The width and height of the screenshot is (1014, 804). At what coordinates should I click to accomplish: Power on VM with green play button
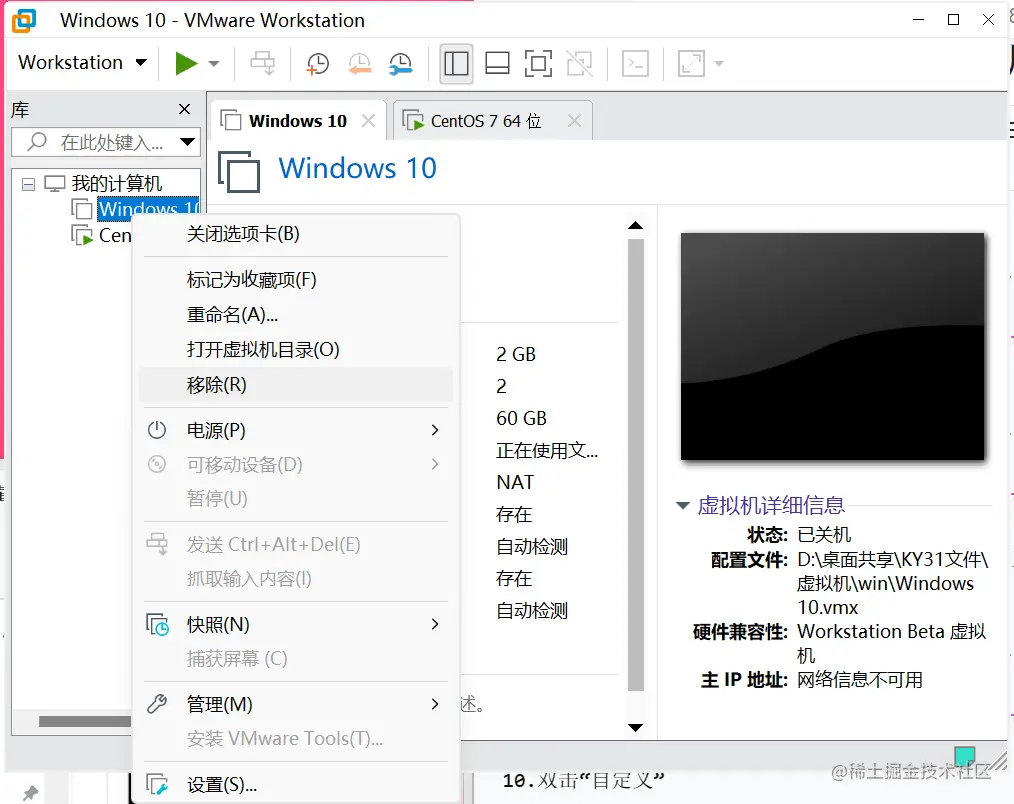186,63
